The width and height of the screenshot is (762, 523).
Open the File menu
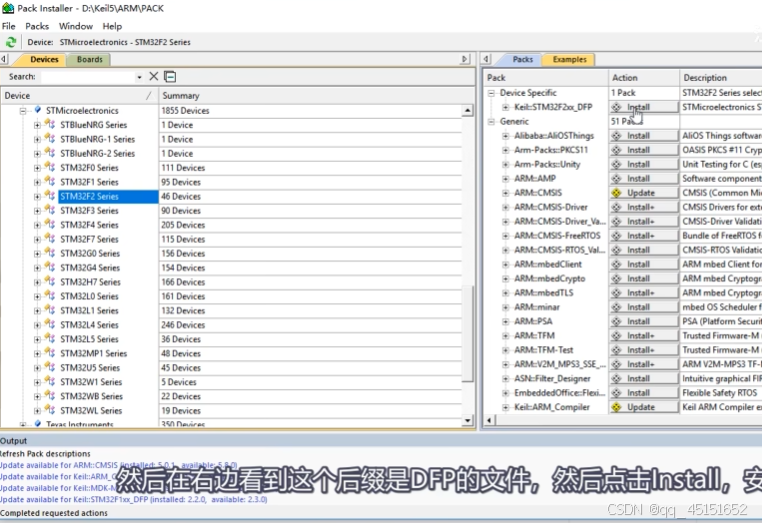9,26
